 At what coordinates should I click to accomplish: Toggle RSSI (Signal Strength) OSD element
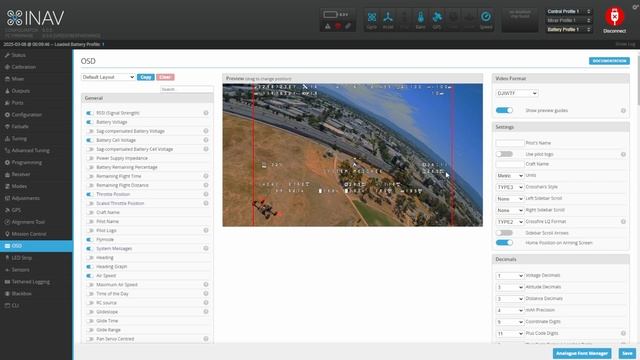coord(90,113)
